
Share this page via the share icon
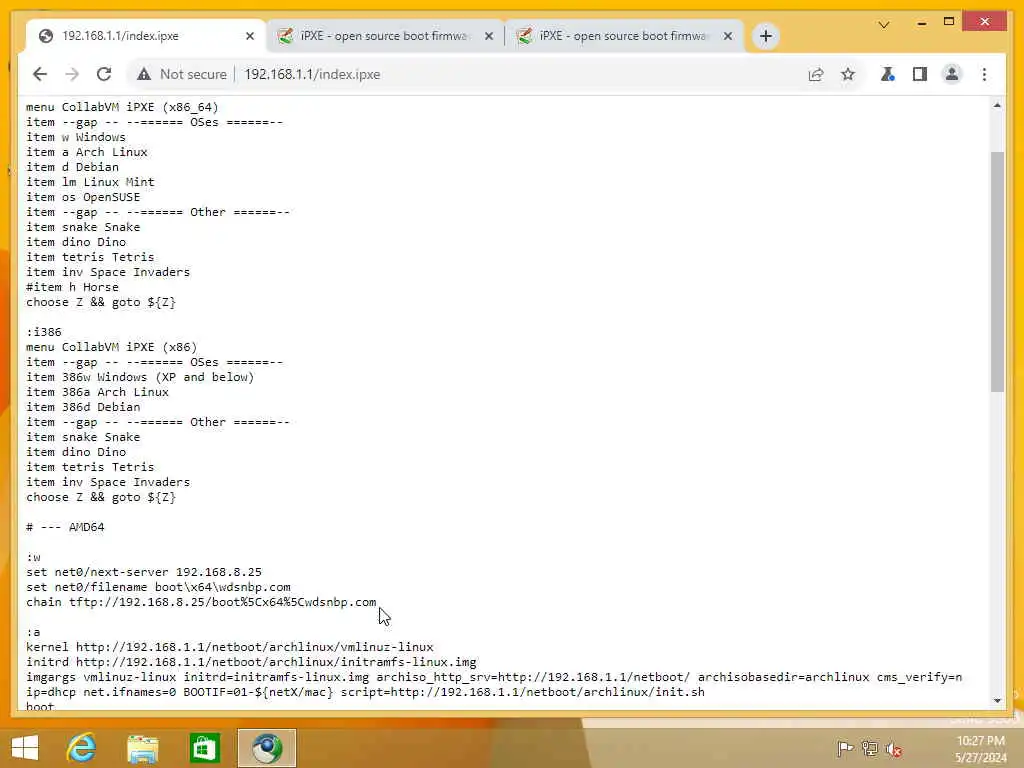click(816, 74)
